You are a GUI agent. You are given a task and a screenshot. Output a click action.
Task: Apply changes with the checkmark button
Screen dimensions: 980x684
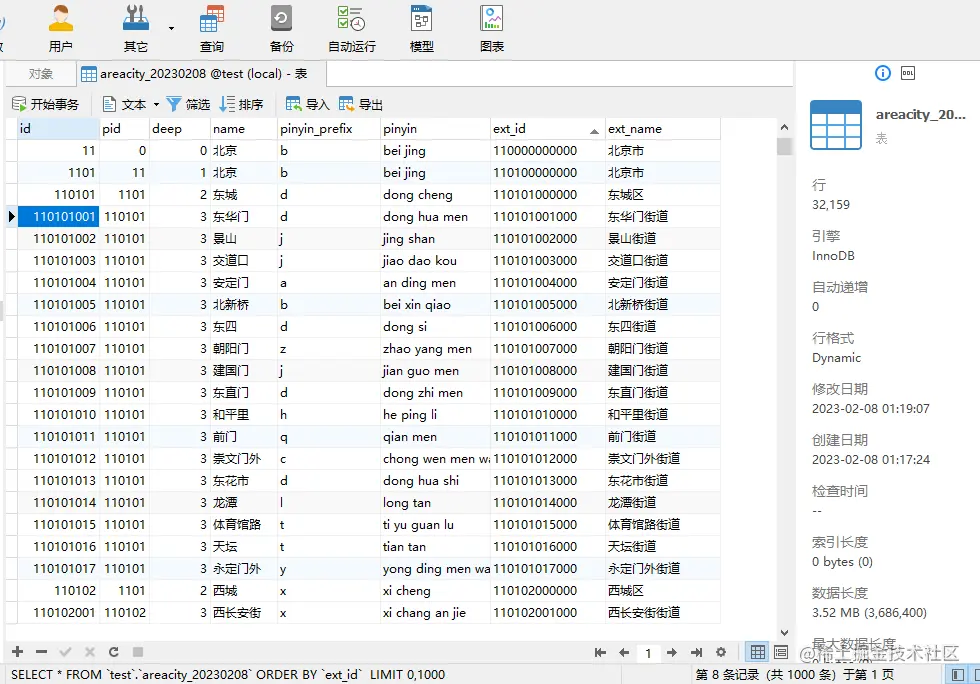[65, 652]
